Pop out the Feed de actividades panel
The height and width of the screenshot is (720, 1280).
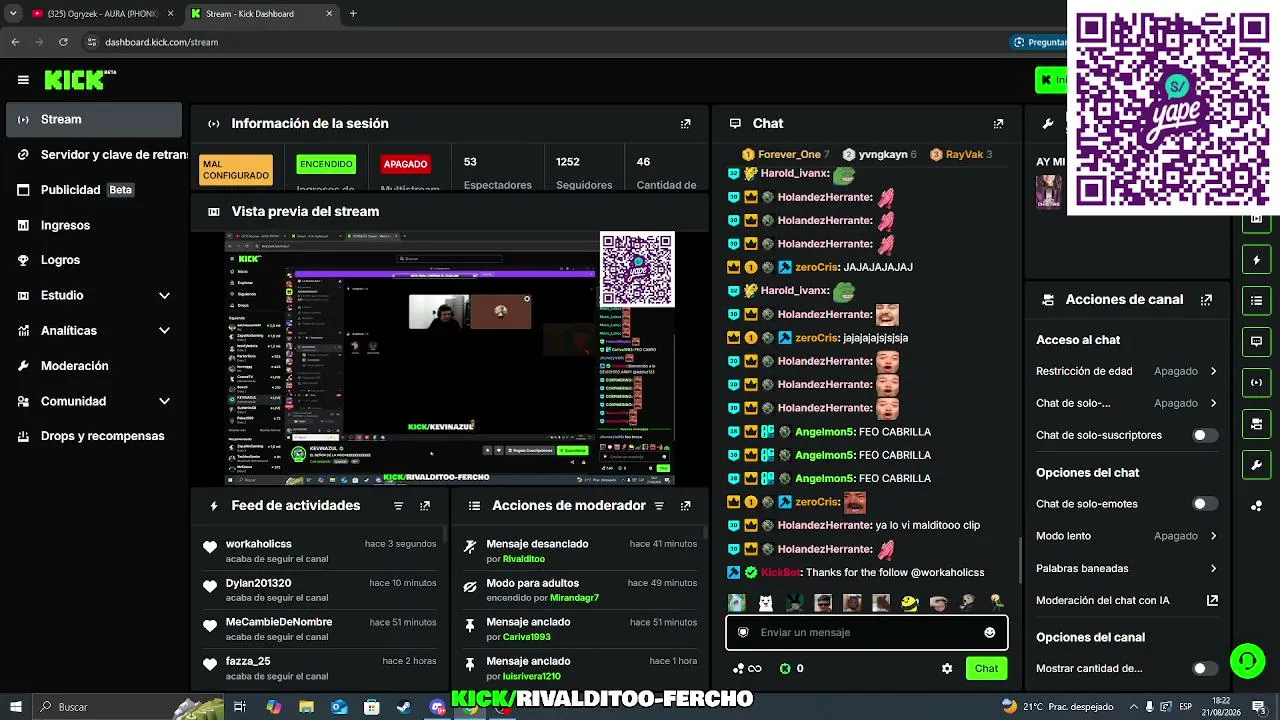pos(425,506)
